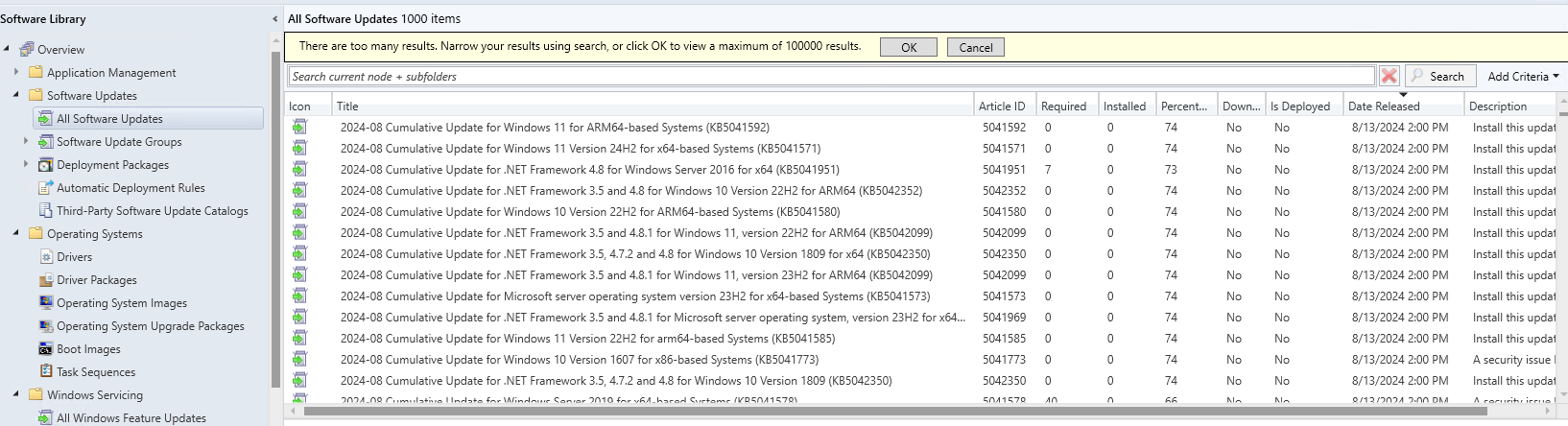Click the search current node input field
Image resolution: width=1568 pixels, height=426 pixels.
point(831,76)
